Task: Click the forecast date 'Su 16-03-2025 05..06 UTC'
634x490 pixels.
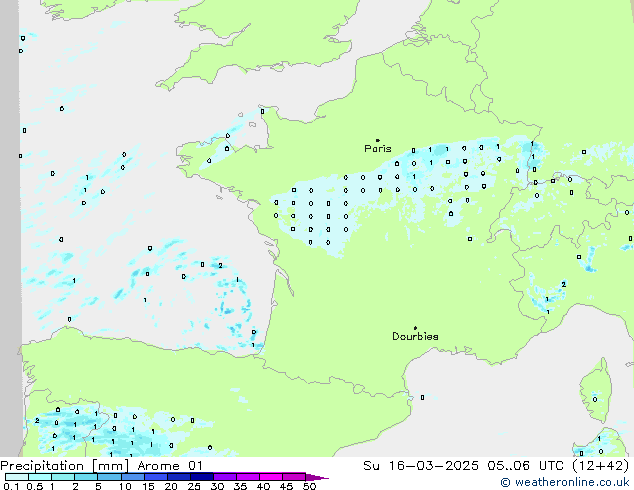Action: [x=464, y=466]
